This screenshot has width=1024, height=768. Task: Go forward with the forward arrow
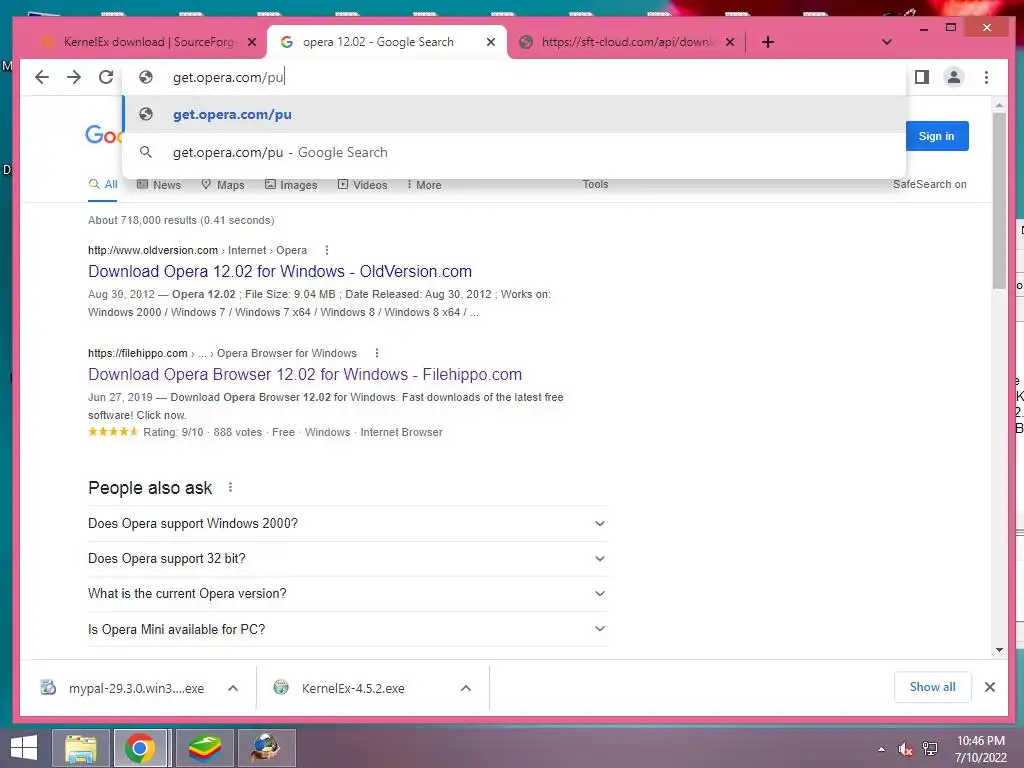tap(74, 77)
